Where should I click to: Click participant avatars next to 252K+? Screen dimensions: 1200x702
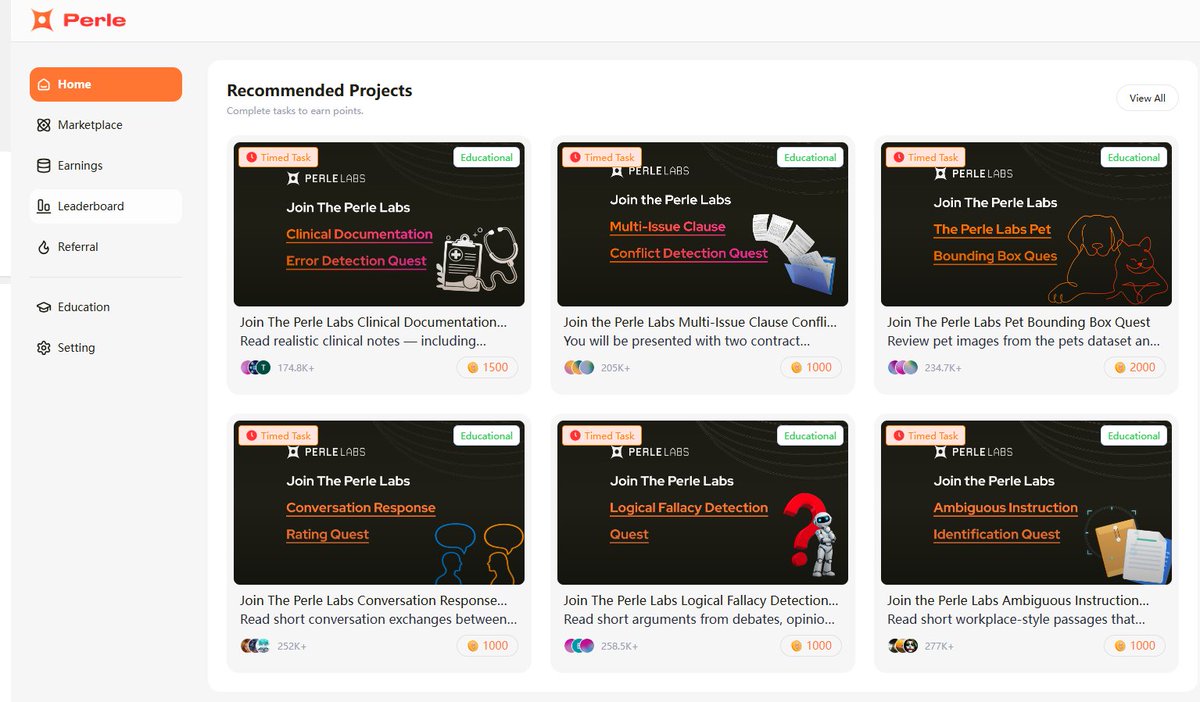tap(256, 646)
